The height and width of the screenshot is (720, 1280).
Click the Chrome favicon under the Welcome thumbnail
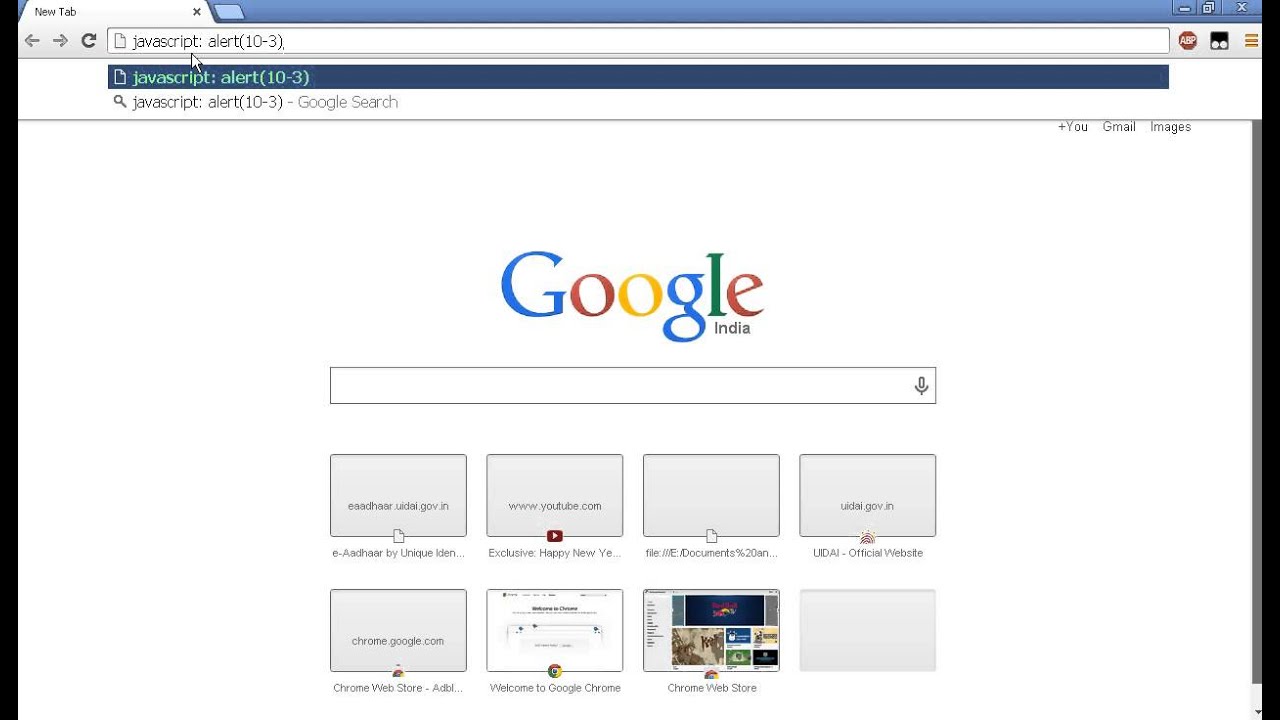coord(554,671)
